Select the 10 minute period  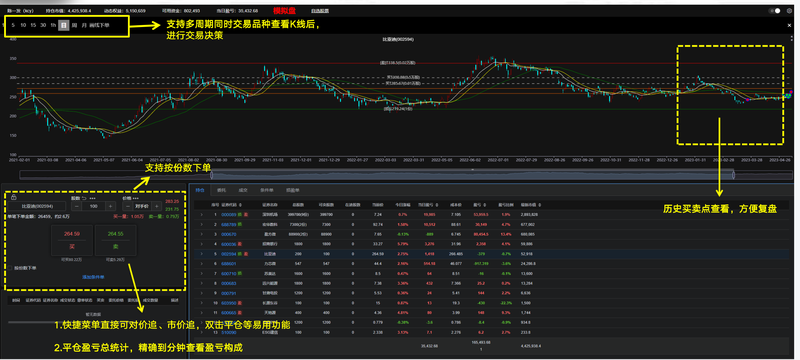tap(23, 24)
